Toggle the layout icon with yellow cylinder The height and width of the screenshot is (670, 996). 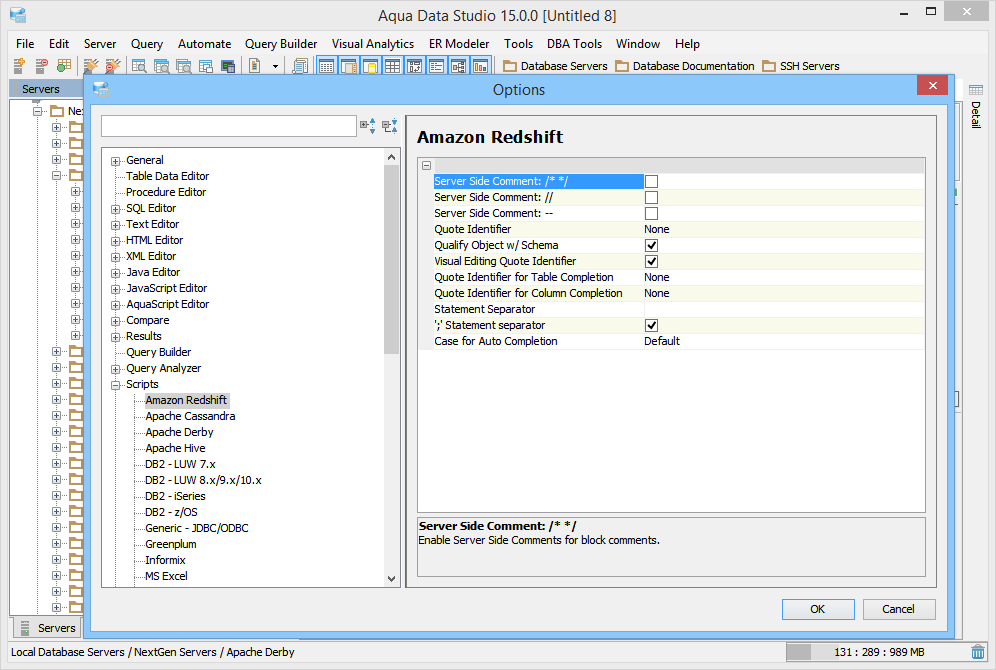tap(371, 65)
